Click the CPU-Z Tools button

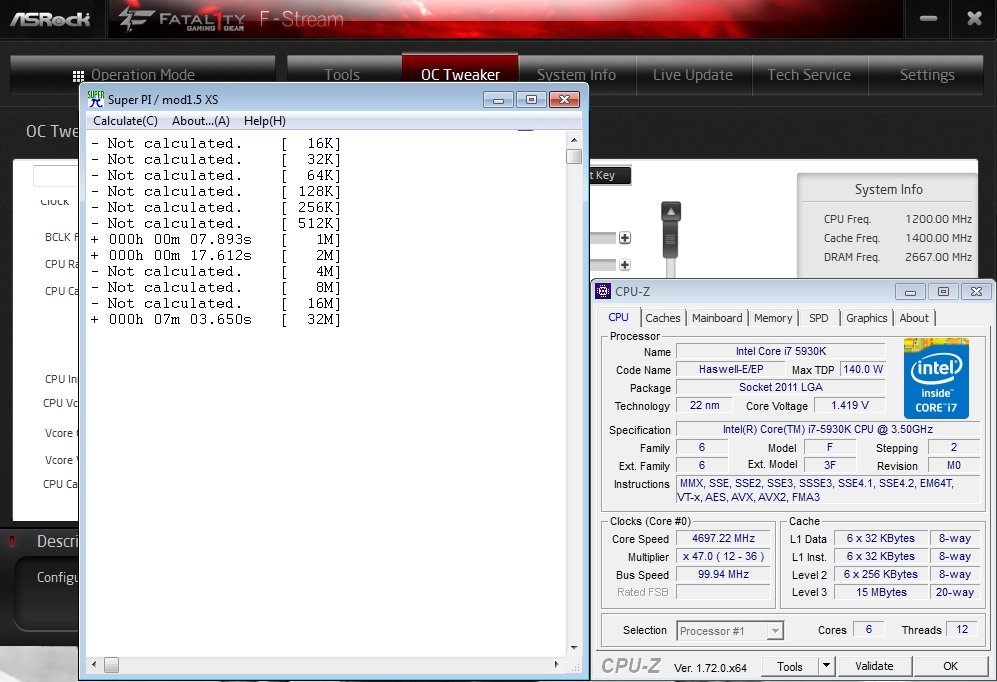click(x=790, y=666)
